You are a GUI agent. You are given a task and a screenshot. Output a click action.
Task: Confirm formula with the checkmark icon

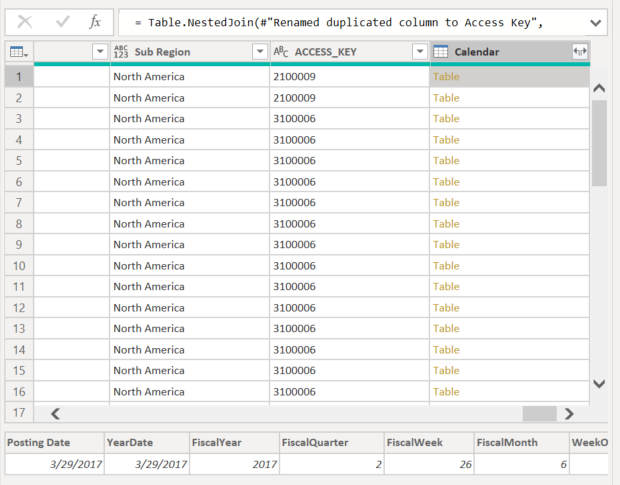(x=63, y=22)
